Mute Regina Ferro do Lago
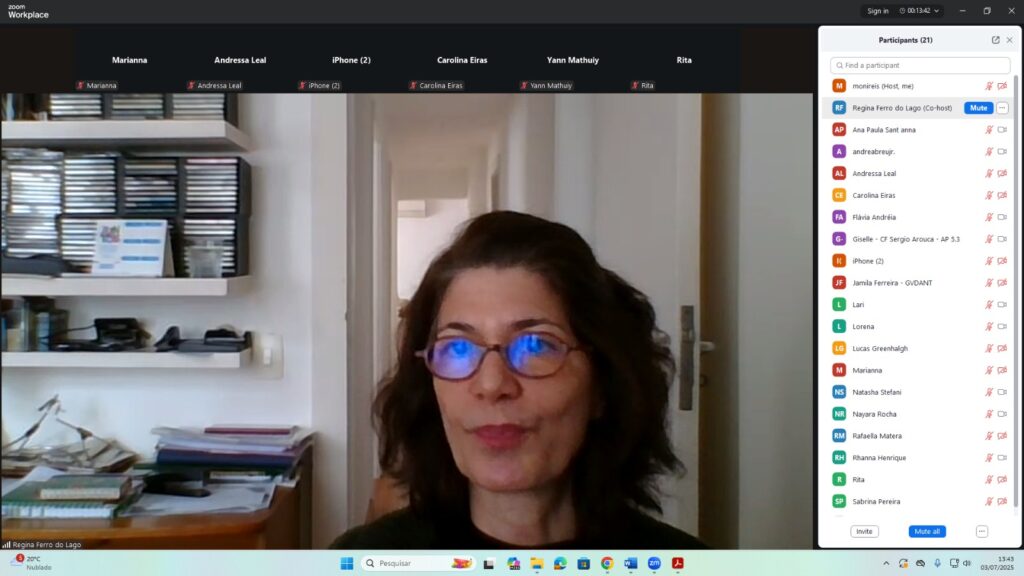 [978, 108]
